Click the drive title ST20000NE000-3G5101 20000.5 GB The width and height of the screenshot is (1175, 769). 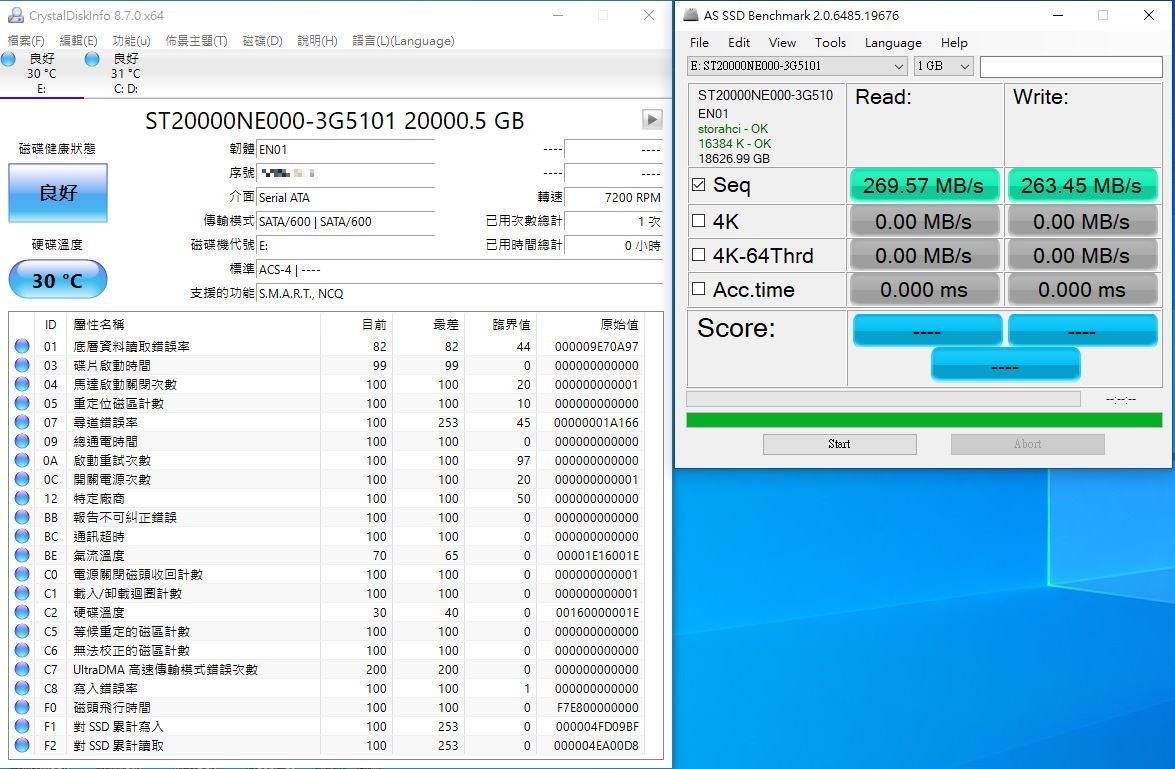pyautogui.click(x=334, y=121)
